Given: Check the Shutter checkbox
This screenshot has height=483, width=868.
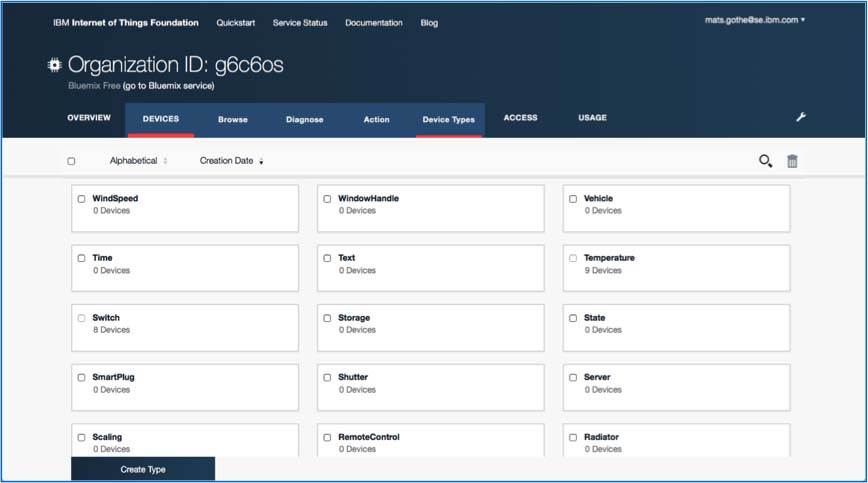Looking at the screenshot, I should [x=327, y=377].
